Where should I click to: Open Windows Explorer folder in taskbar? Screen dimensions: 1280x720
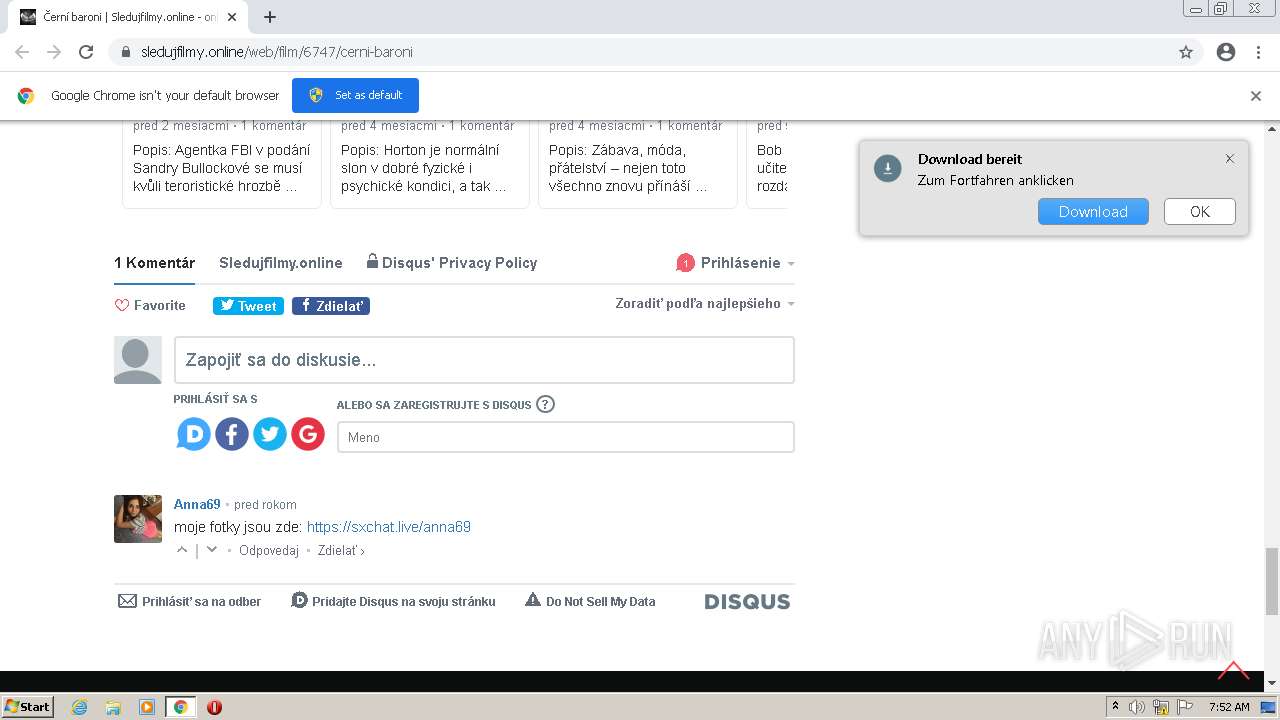113,707
